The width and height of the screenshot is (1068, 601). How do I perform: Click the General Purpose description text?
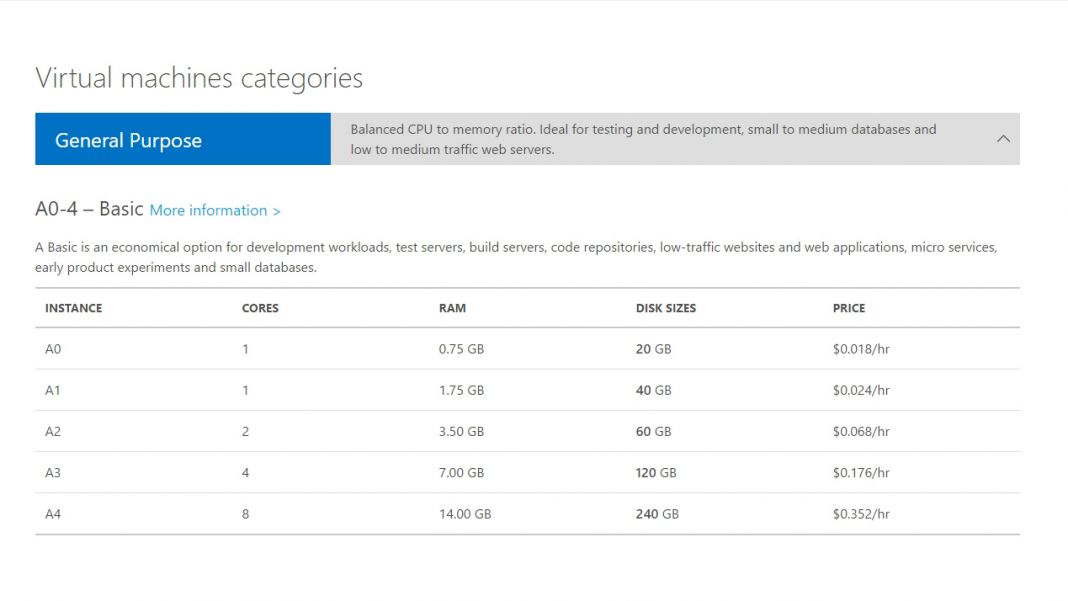pyautogui.click(x=643, y=138)
